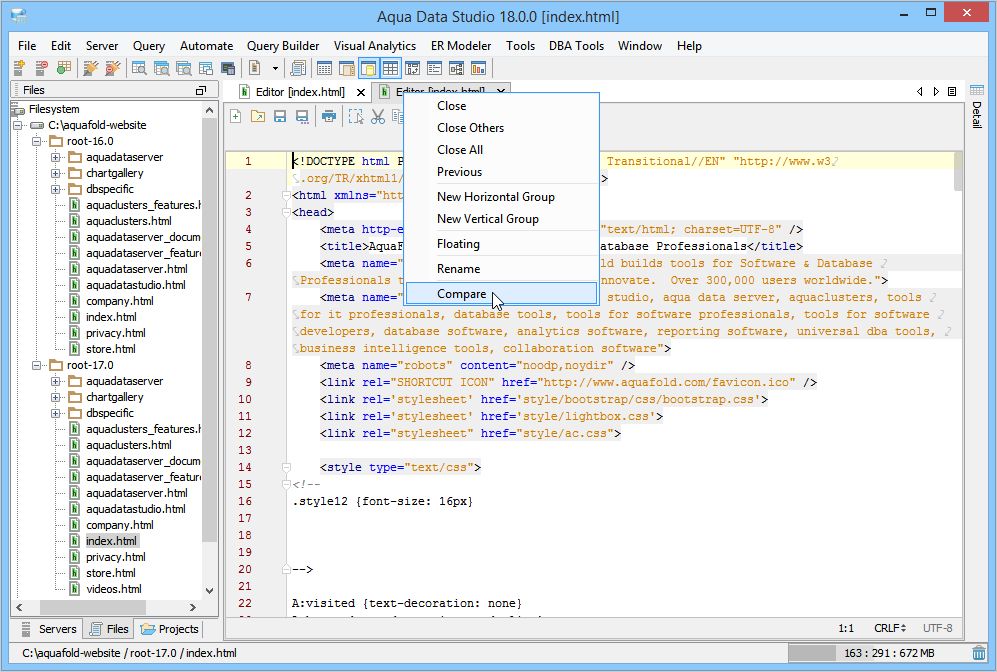This screenshot has width=997, height=672.
Task: Click the Print icon in editor toolbar
Action: (x=329, y=116)
